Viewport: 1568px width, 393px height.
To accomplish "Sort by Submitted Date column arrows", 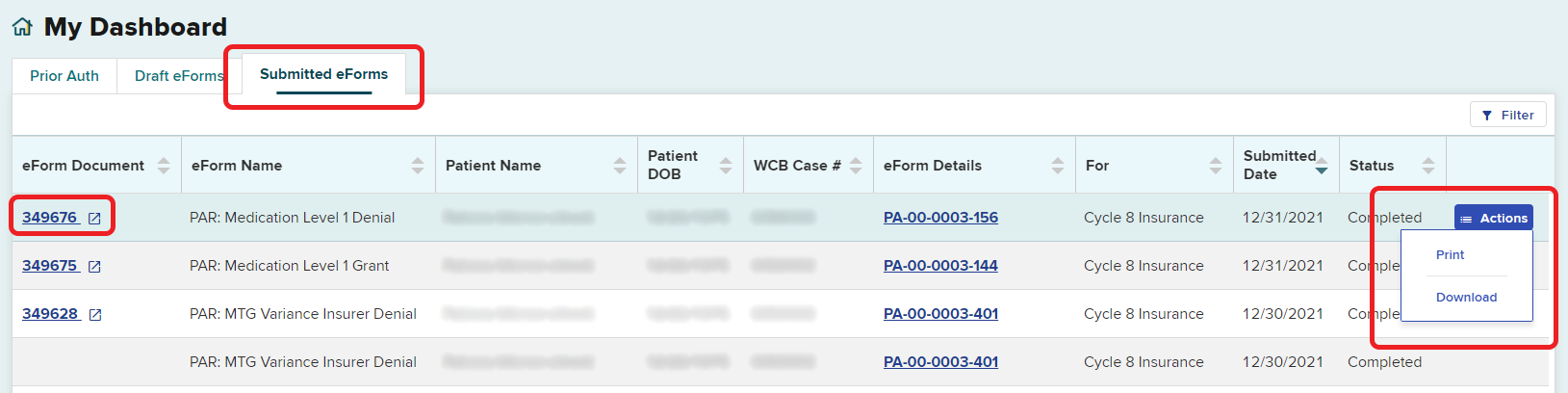I will (1322, 166).
